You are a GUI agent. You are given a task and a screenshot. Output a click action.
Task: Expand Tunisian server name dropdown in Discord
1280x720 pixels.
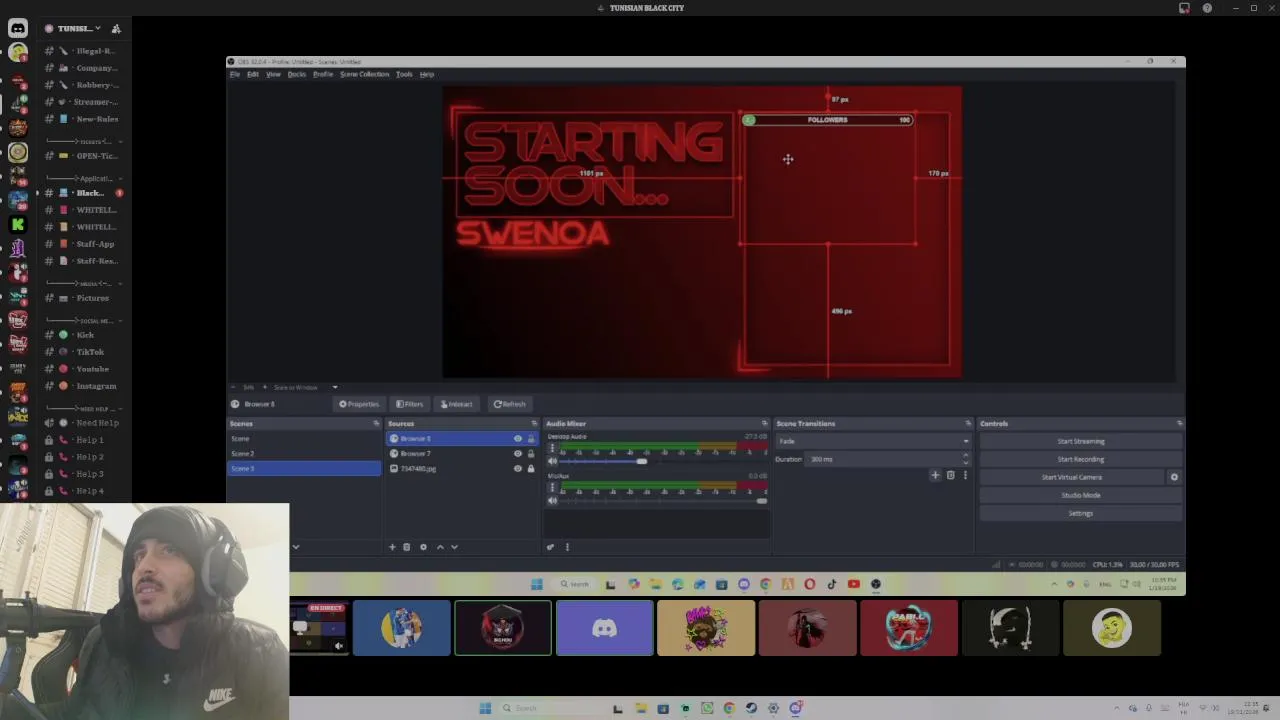[97, 28]
